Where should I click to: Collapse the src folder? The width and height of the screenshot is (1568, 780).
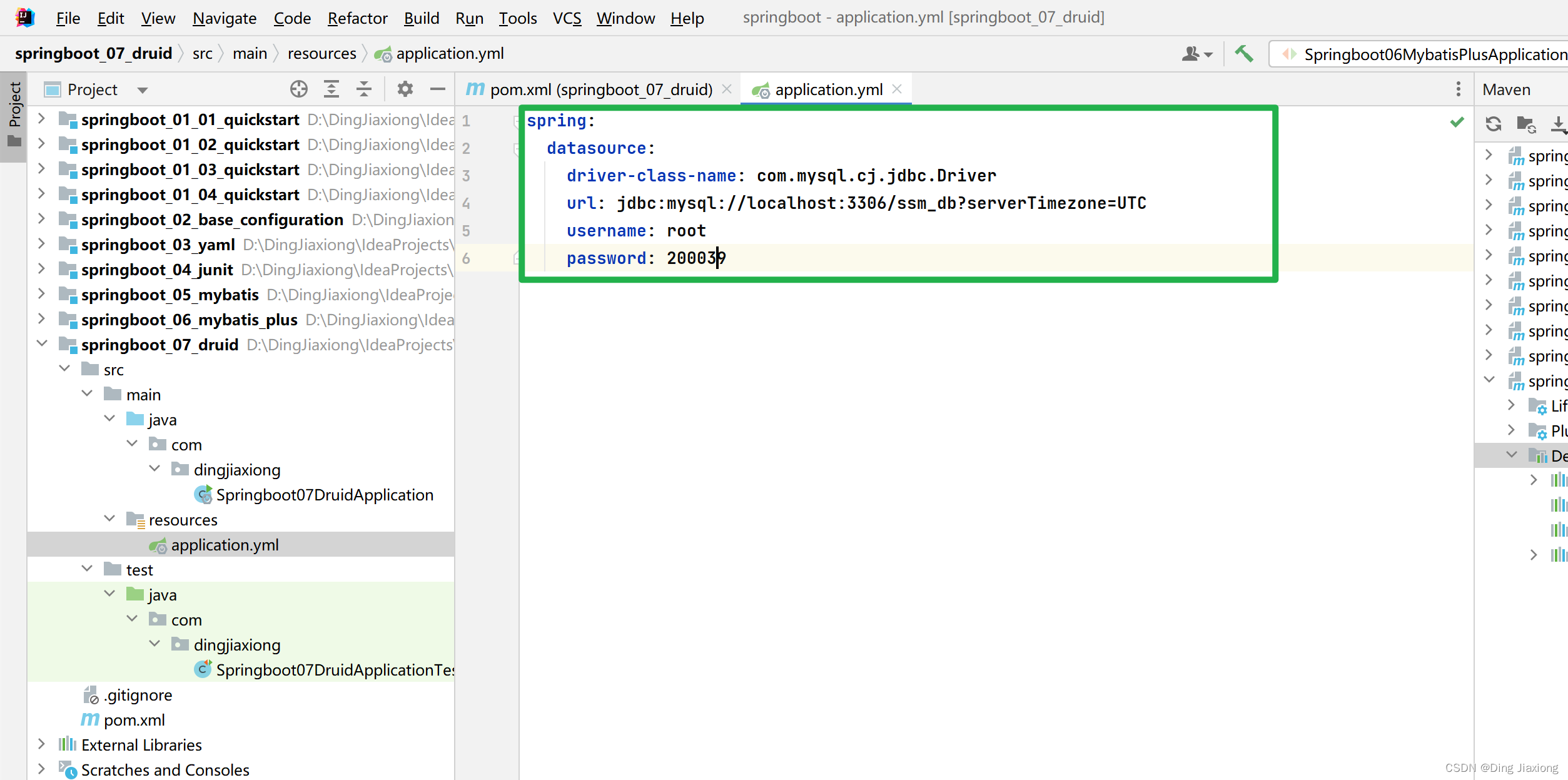point(64,369)
